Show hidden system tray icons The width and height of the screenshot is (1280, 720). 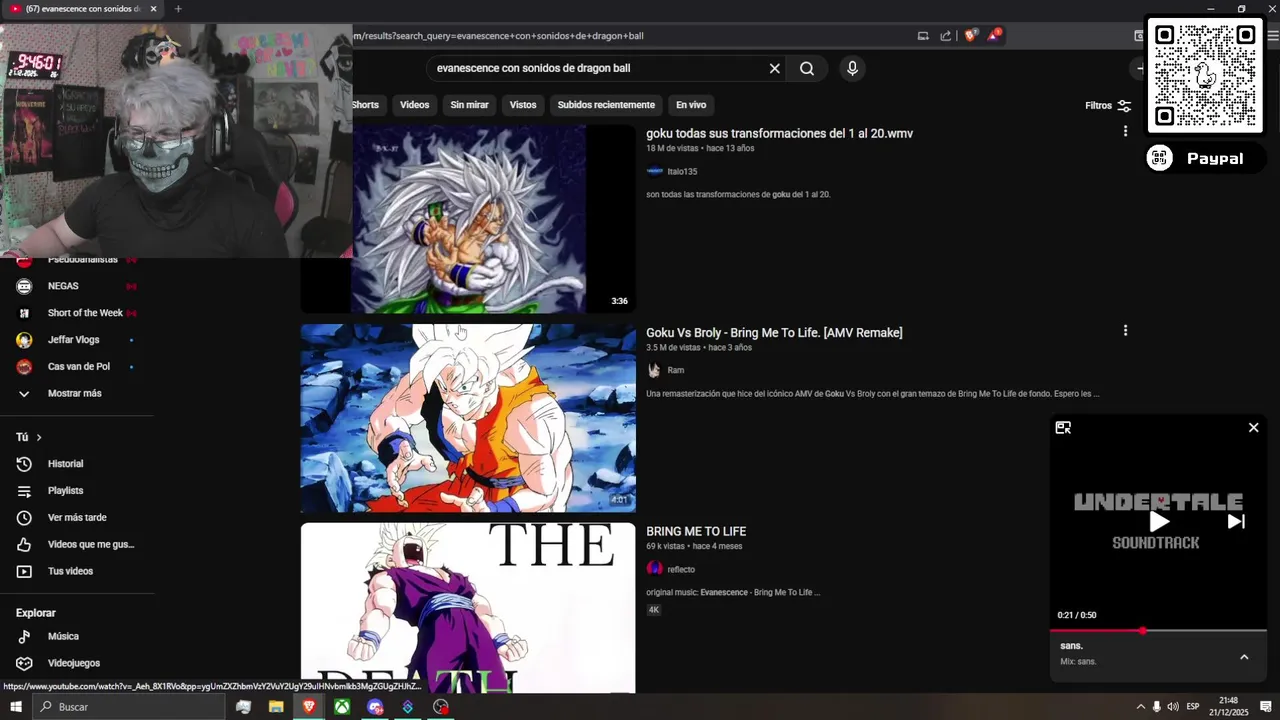pyautogui.click(x=1140, y=707)
